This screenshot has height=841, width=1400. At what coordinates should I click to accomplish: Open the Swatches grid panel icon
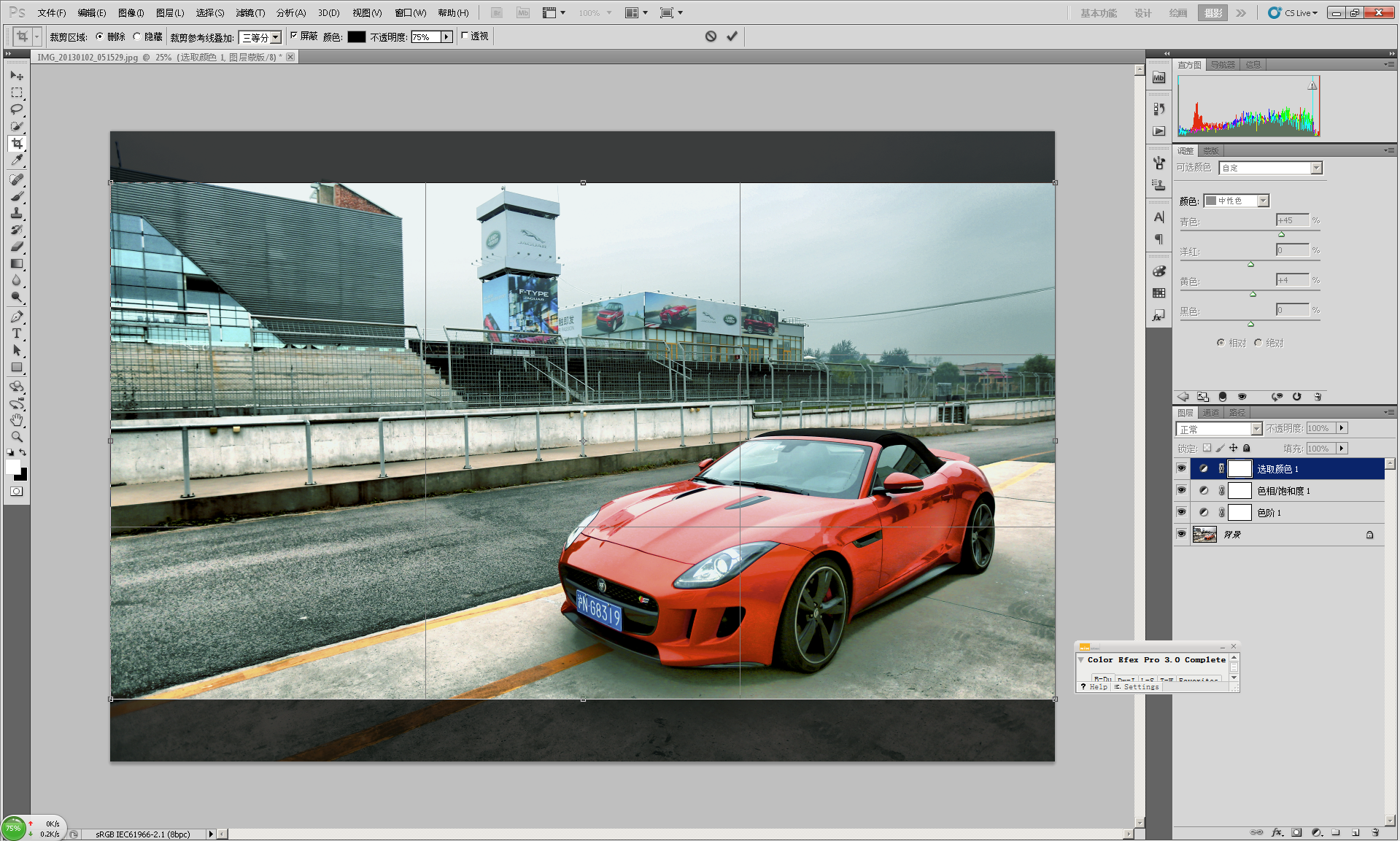click(1159, 293)
